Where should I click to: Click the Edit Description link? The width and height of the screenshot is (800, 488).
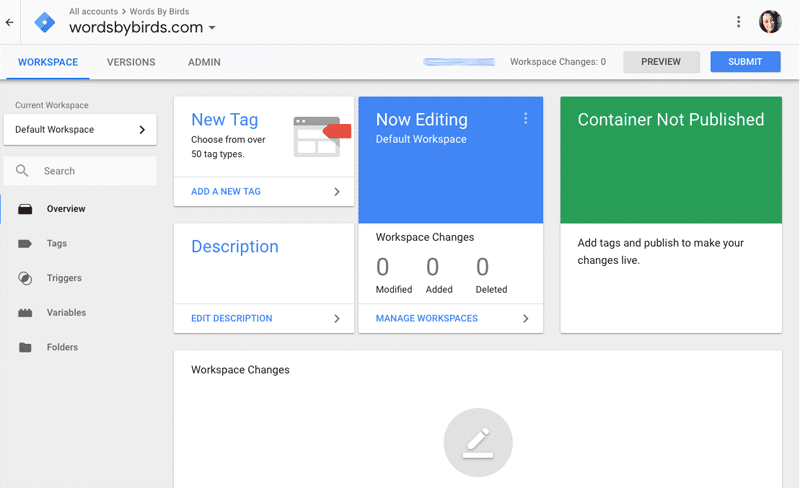231,319
